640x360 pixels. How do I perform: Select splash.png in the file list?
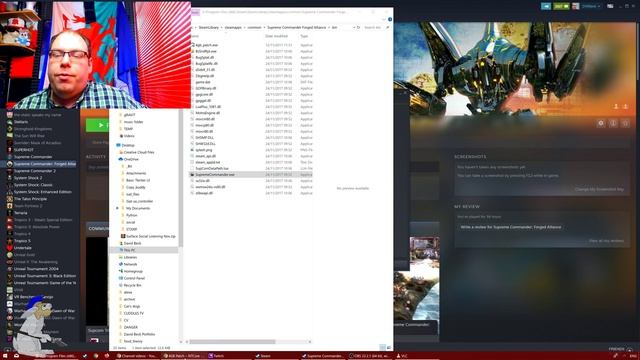click(204, 150)
